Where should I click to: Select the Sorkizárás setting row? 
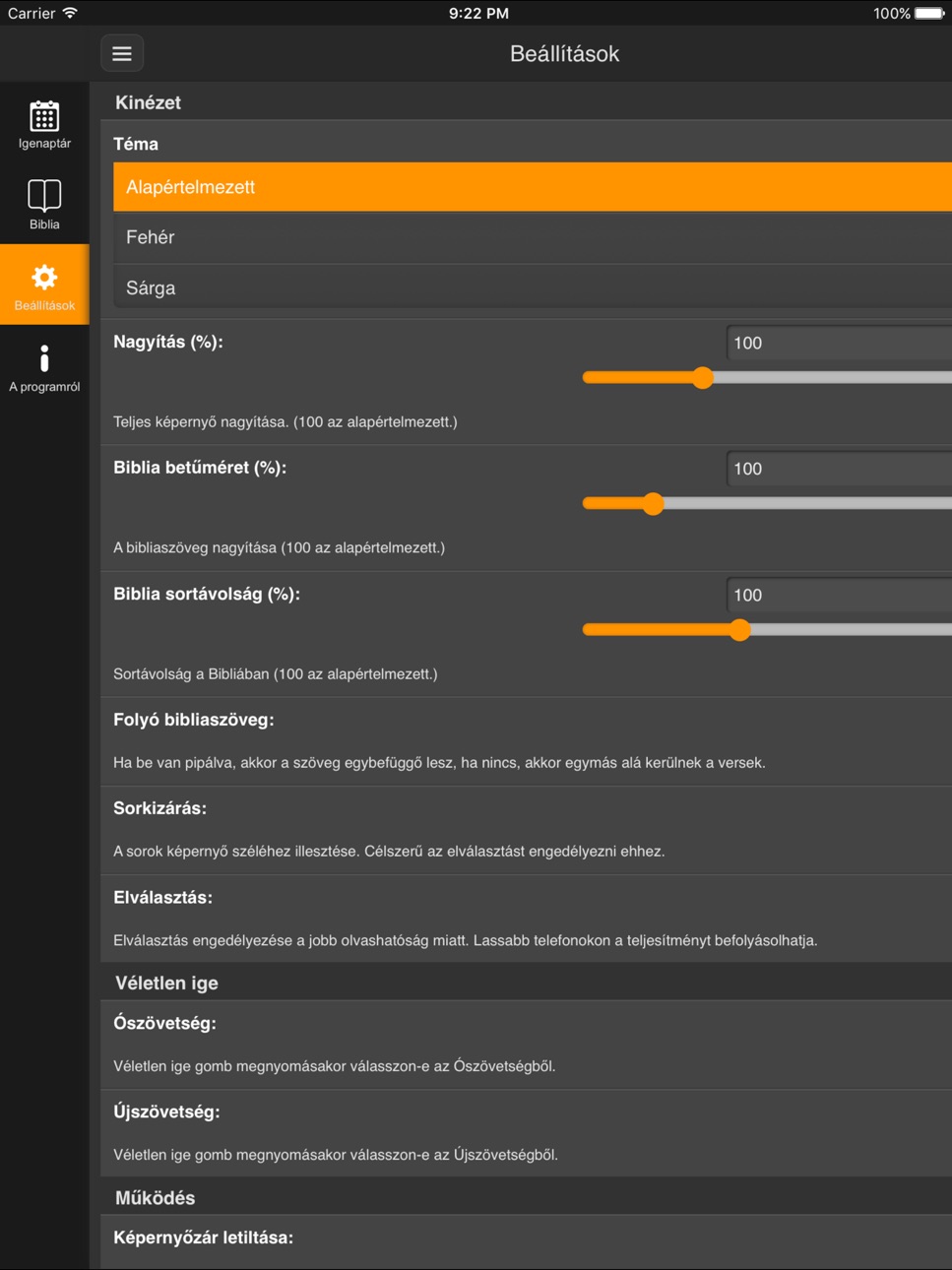[527, 830]
